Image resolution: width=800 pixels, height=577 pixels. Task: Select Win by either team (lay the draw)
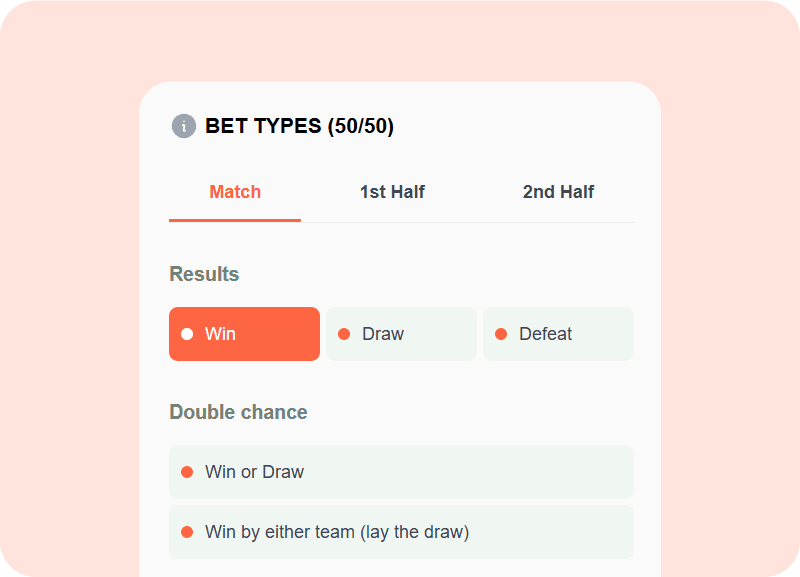pyautogui.click(x=402, y=532)
